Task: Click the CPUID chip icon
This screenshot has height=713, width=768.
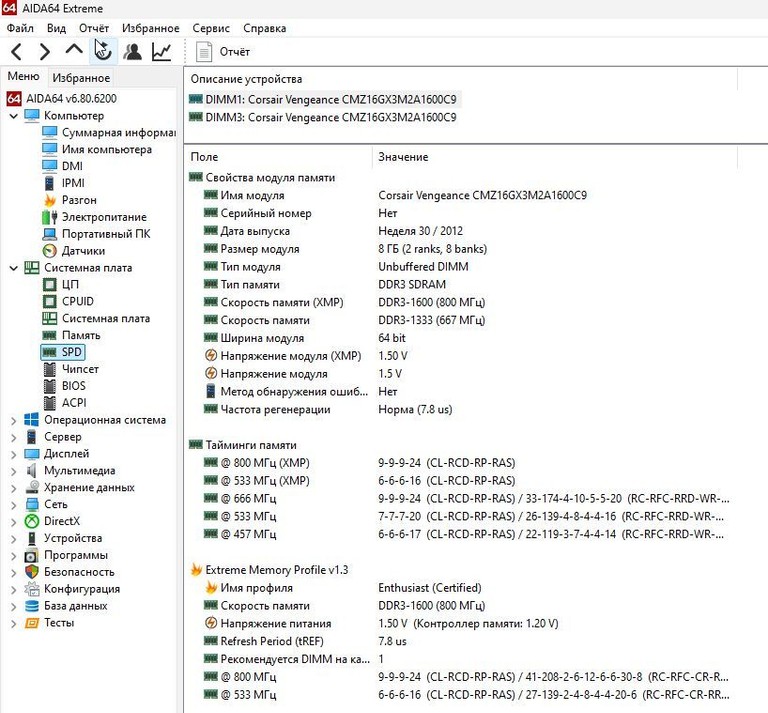Action: [49, 301]
